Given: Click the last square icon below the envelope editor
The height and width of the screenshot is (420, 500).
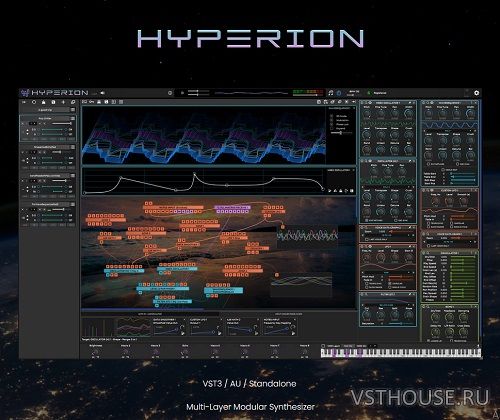Looking at the screenshot, I should pyautogui.click(x=352, y=191).
